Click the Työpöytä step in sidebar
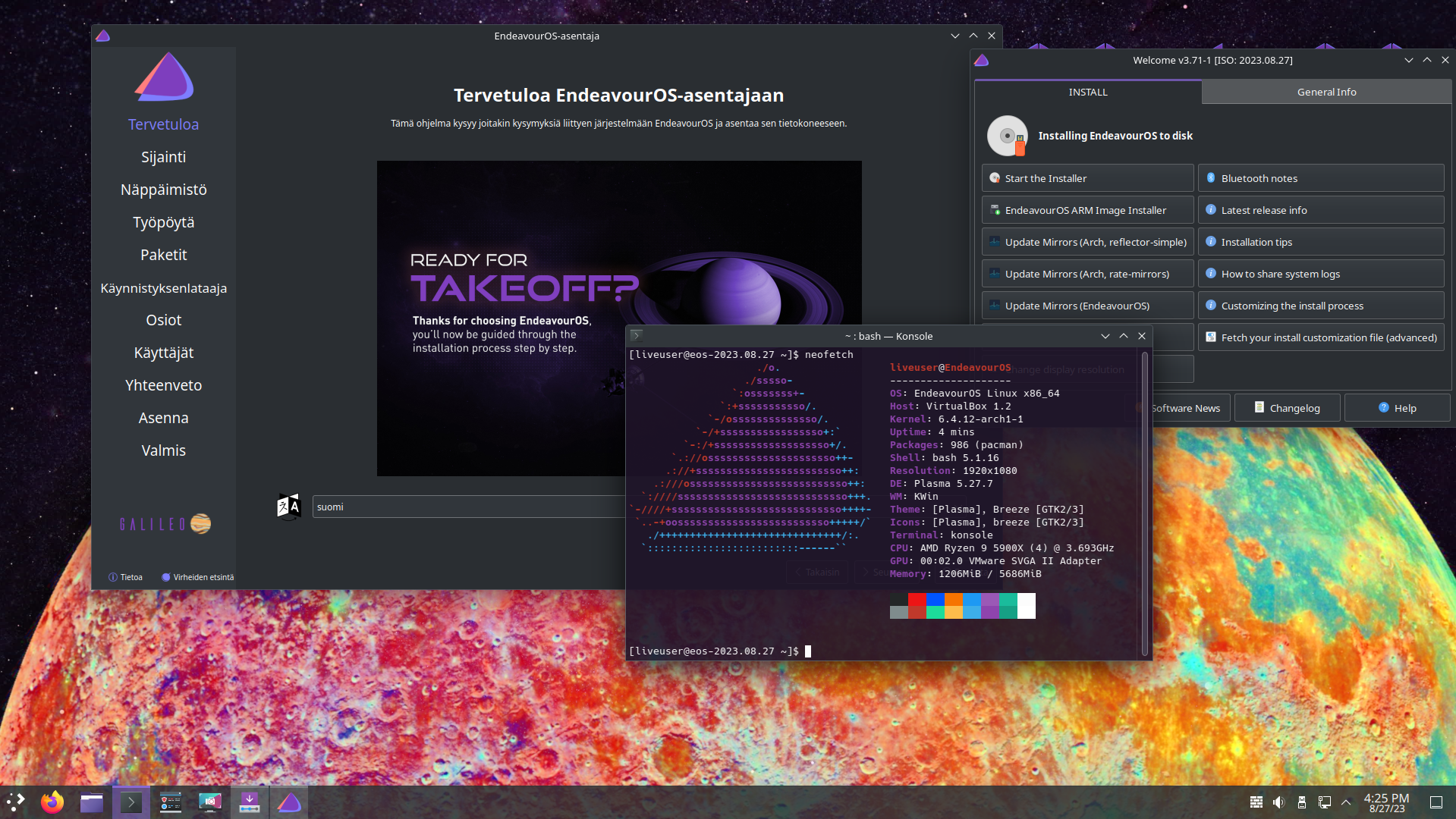Screen dimensions: 1456x819 (163, 222)
